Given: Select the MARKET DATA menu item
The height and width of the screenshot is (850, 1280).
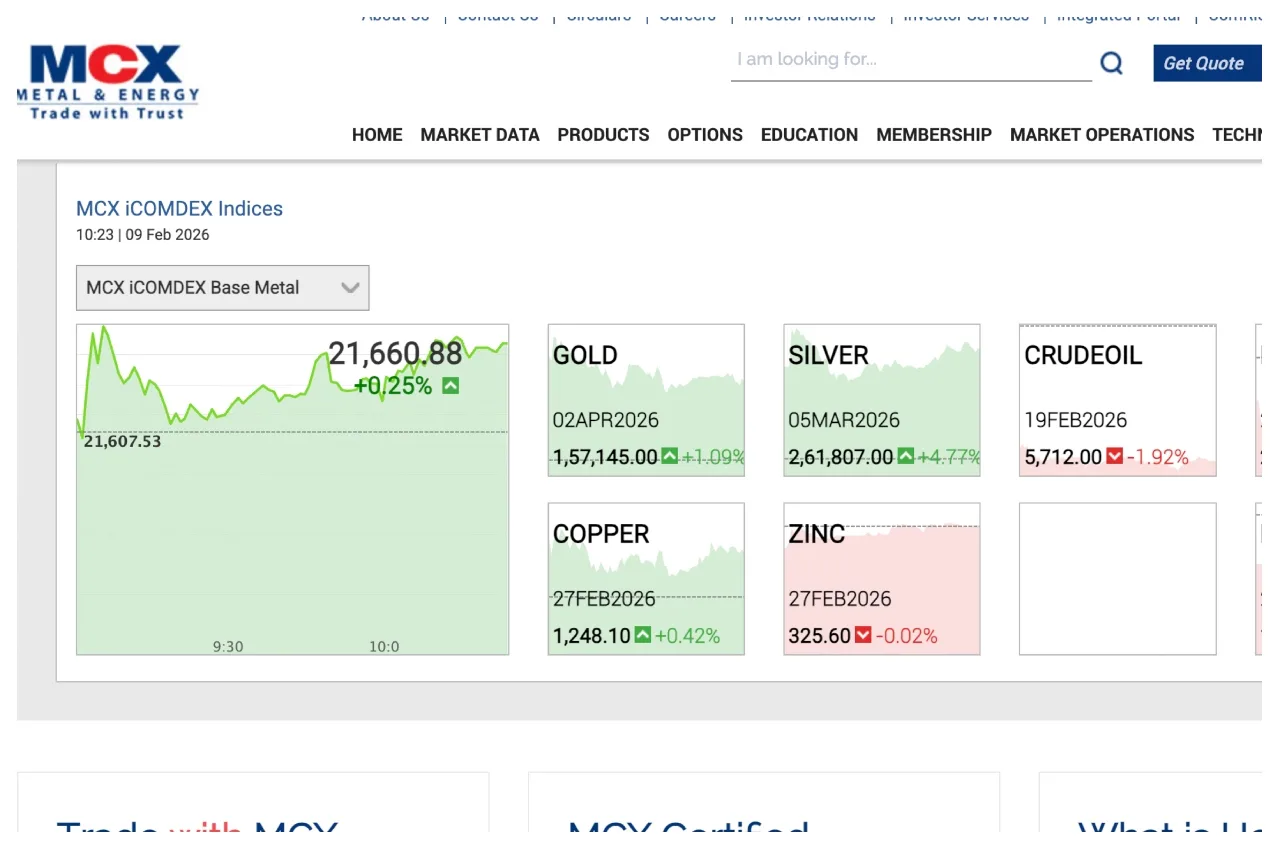Looking at the screenshot, I should pos(480,135).
